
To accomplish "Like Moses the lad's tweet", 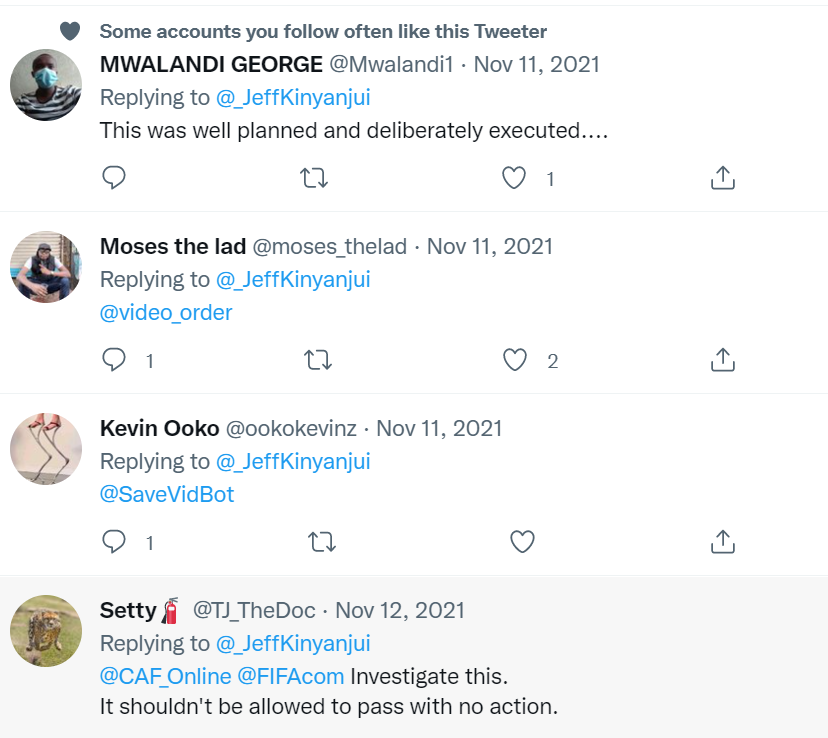I will click(x=515, y=360).
